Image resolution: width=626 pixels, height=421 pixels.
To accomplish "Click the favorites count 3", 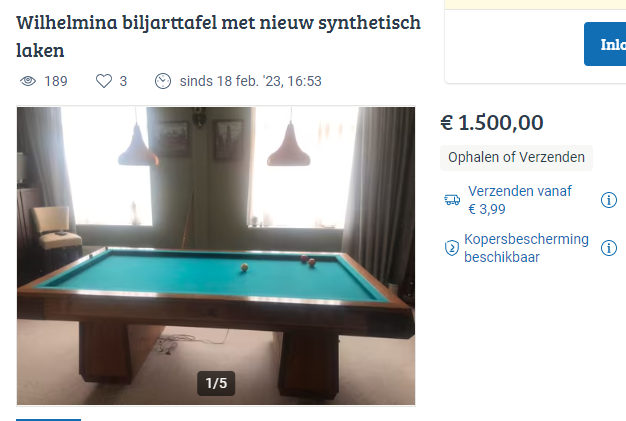I will click(123, 81).
